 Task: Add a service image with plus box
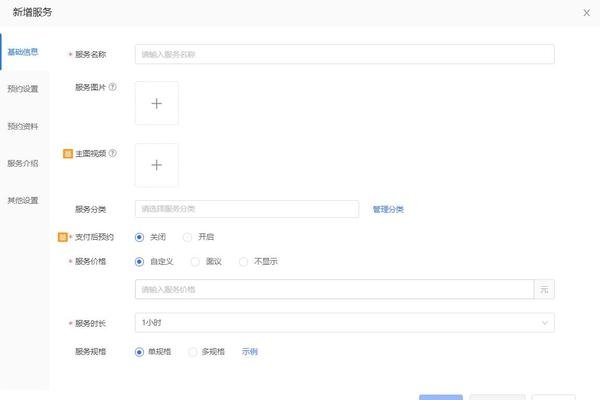[x=157, y=103]
